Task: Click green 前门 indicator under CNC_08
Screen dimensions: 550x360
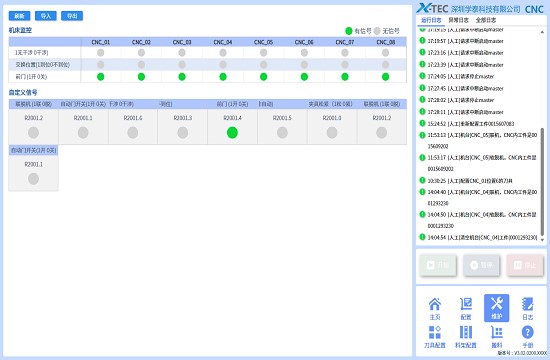Action: pos(385,76)
